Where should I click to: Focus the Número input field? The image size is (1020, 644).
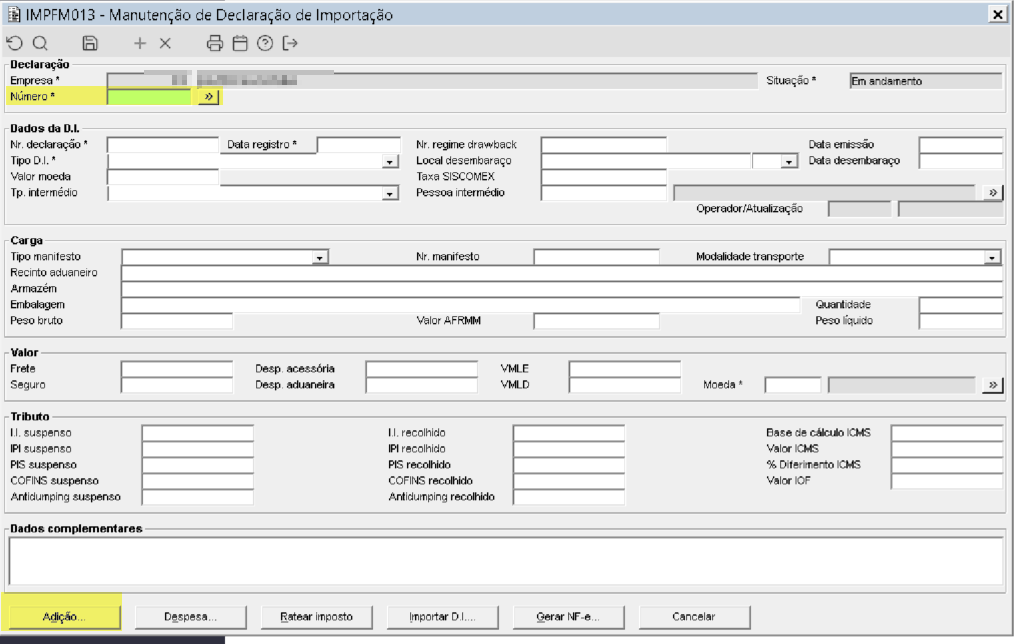tap(149, 97)
